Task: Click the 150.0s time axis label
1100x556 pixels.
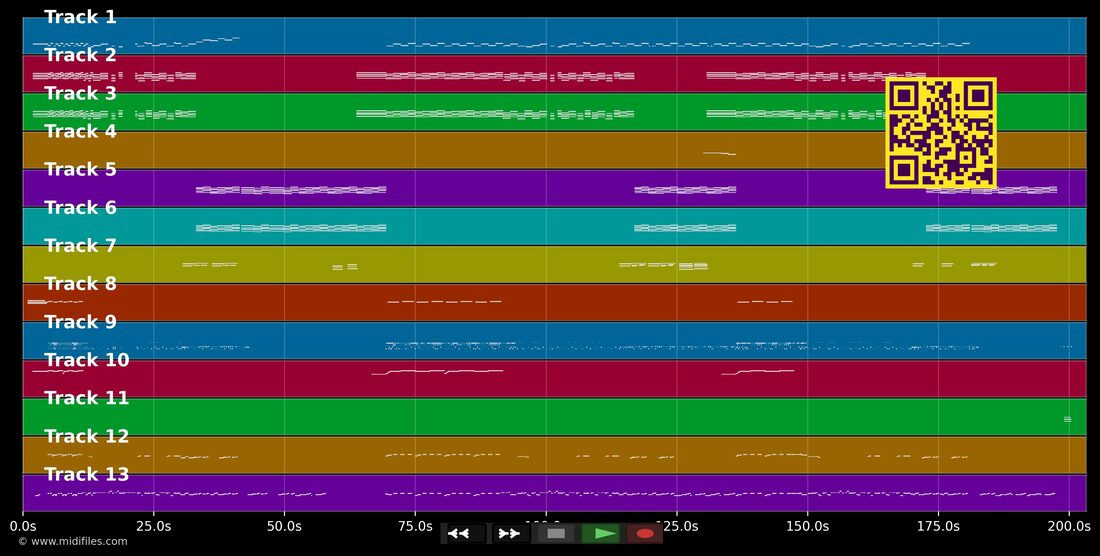Action: [807, 526]
